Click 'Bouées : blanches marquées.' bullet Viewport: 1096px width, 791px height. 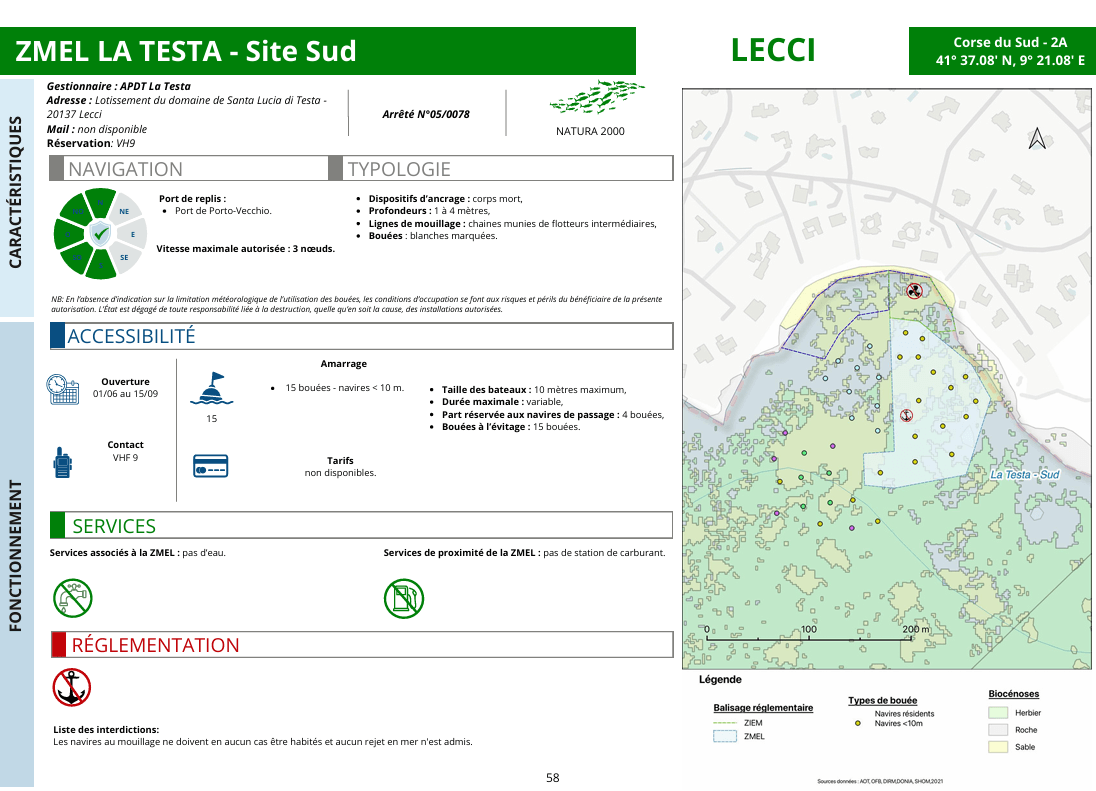point(433,235)
